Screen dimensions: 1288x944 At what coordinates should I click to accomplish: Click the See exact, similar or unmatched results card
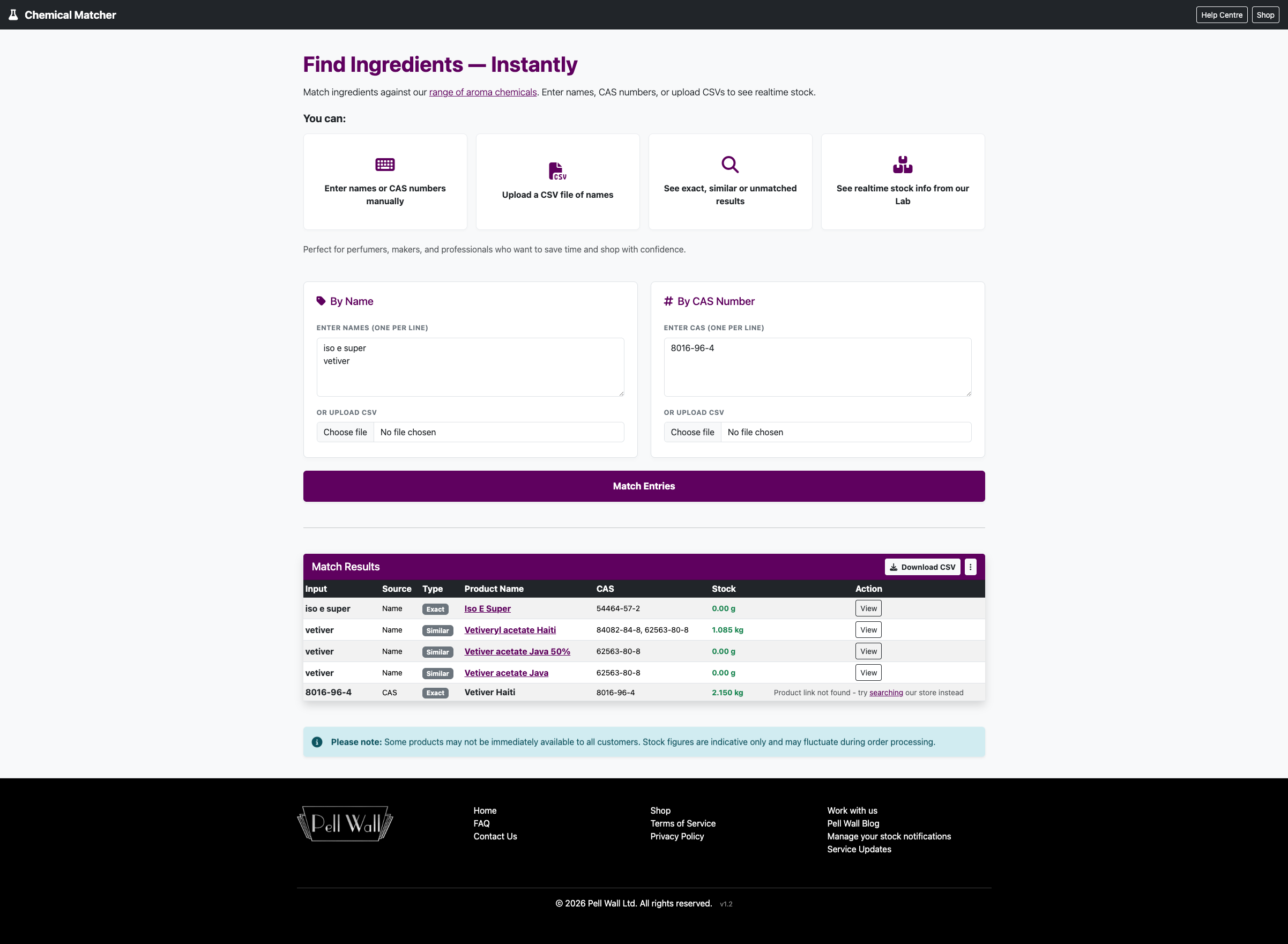coord(730,182)
